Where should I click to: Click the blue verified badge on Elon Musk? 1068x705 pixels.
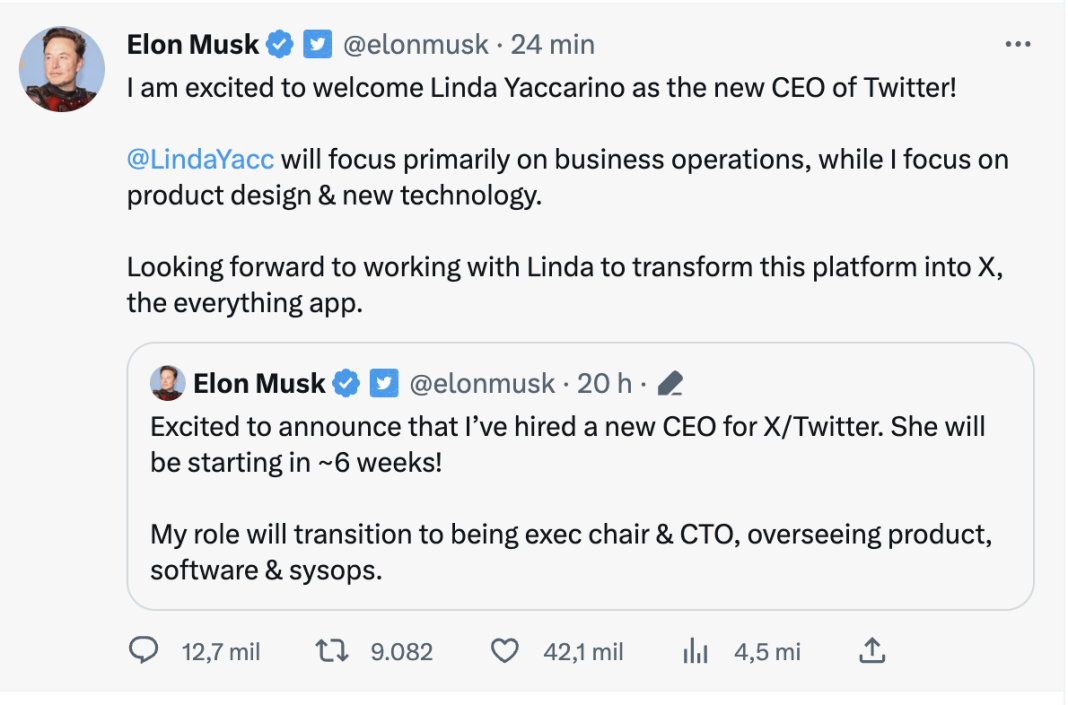278,43
